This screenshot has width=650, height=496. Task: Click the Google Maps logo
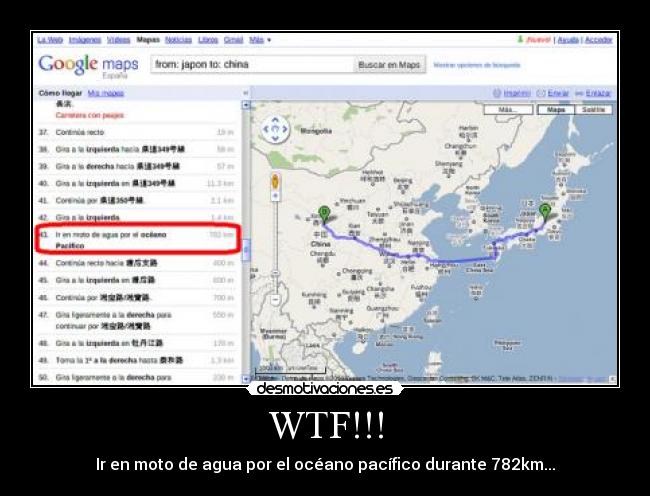(88, 65)
